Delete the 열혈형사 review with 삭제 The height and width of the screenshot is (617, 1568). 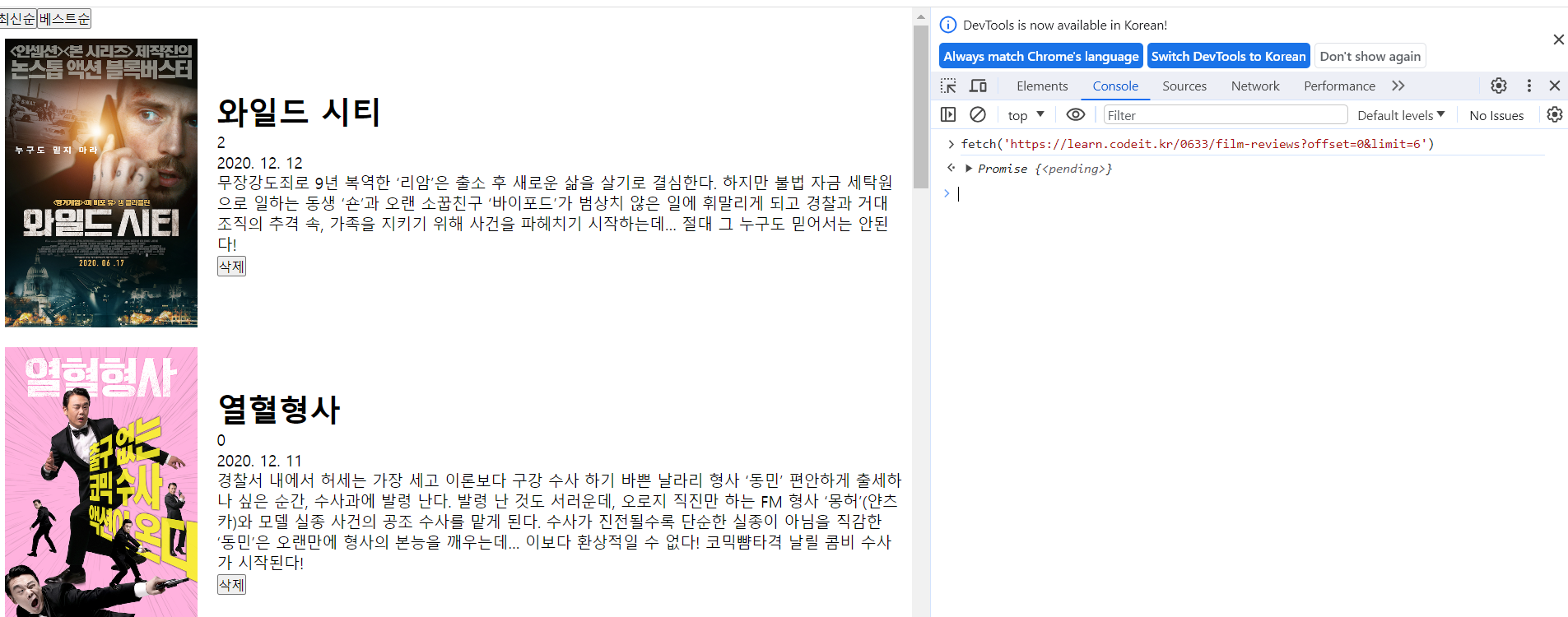pos(231,584)
